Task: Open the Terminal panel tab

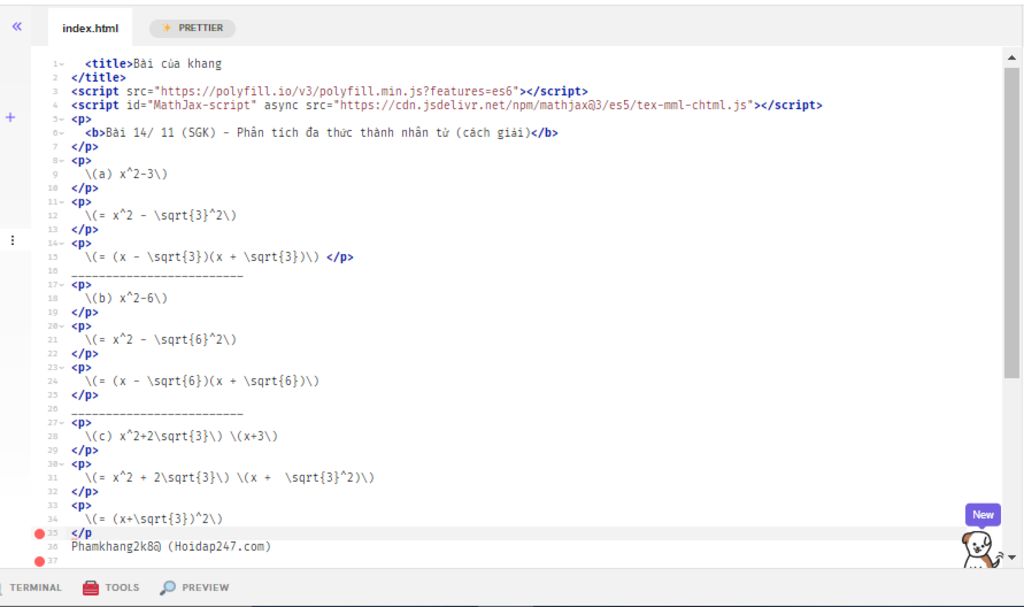Action: (x=35, y=588)
